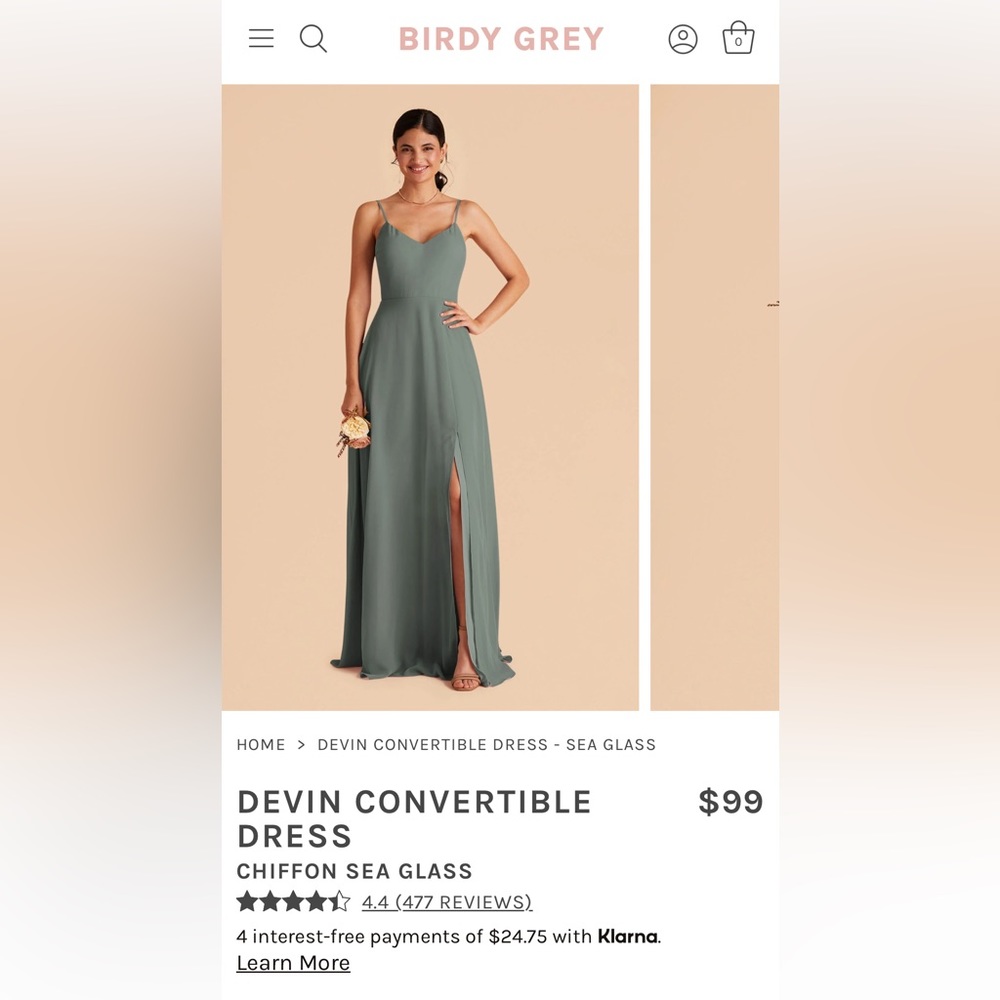Navigate to HOME via the breadcrumb

261,744
